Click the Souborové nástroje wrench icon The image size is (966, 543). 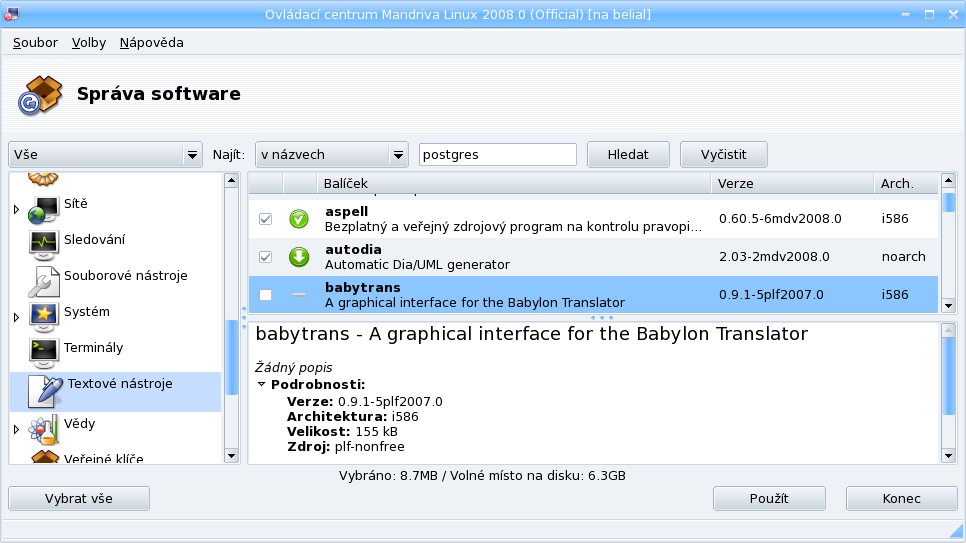click(43, 281)
